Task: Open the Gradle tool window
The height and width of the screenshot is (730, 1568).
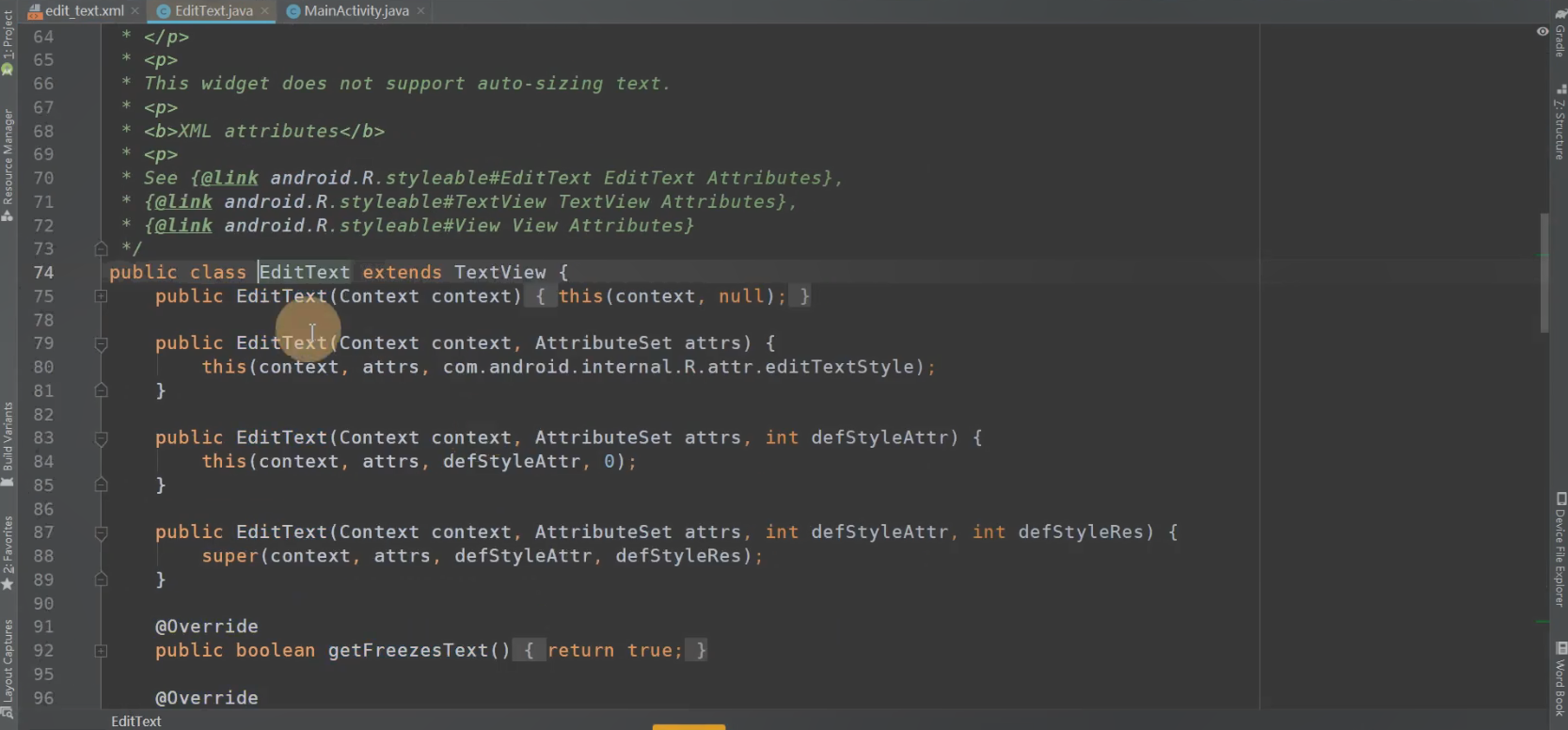Action: (1560, 34)
